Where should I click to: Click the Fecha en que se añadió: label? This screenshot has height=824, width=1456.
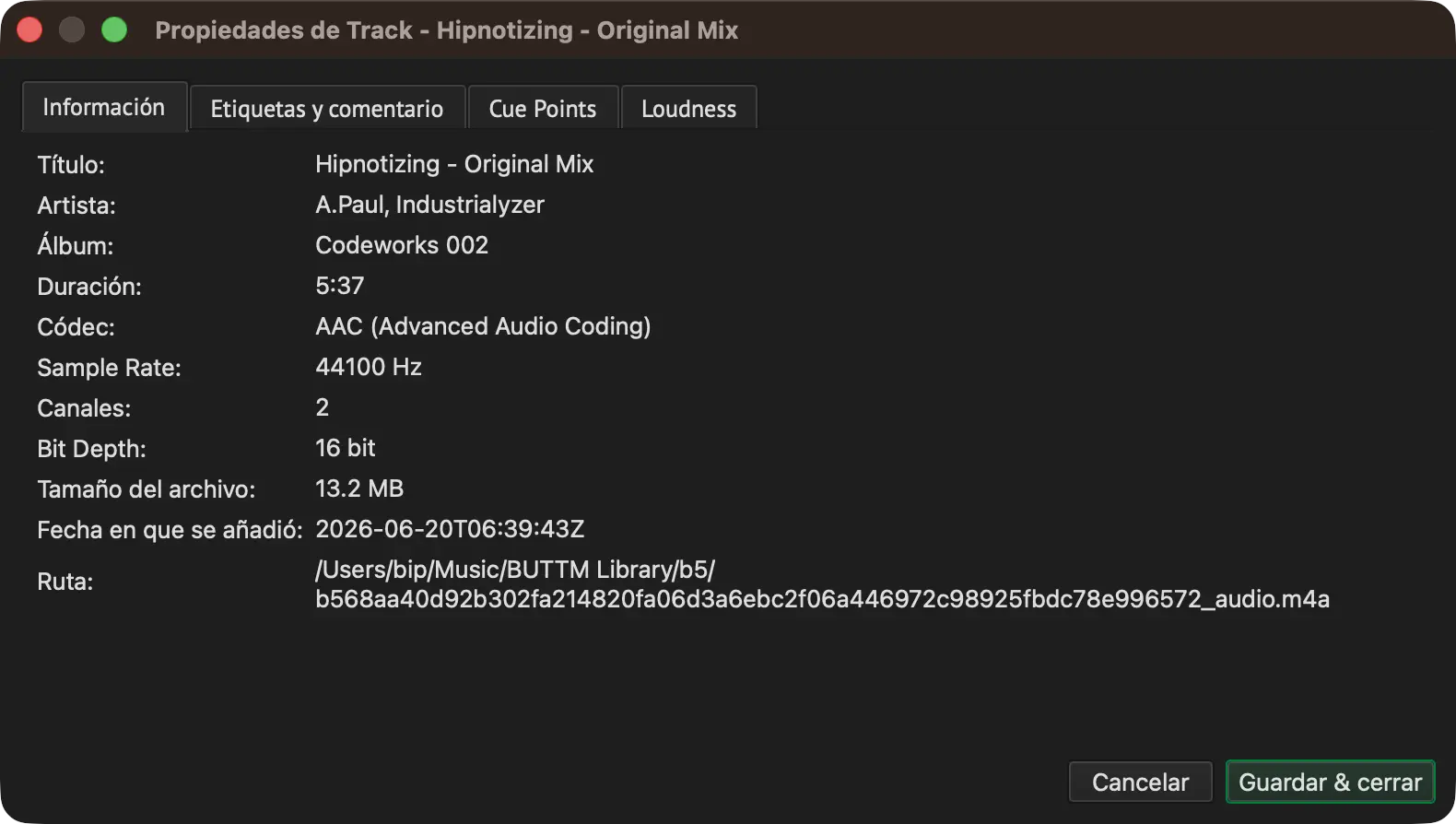coord(170,530)
